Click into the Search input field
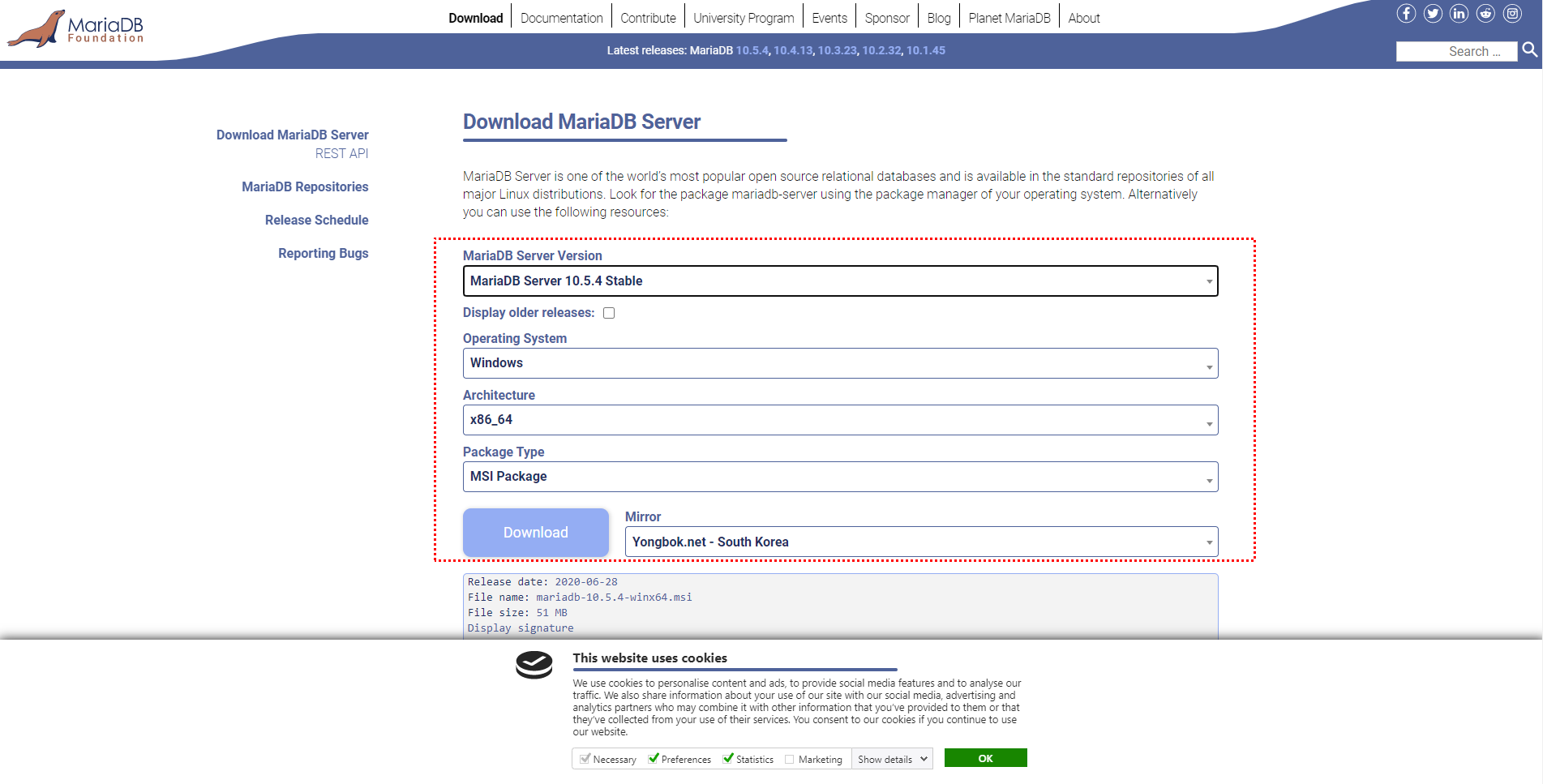Viewport: 1543px width, 784px height. coord(1456,51)
